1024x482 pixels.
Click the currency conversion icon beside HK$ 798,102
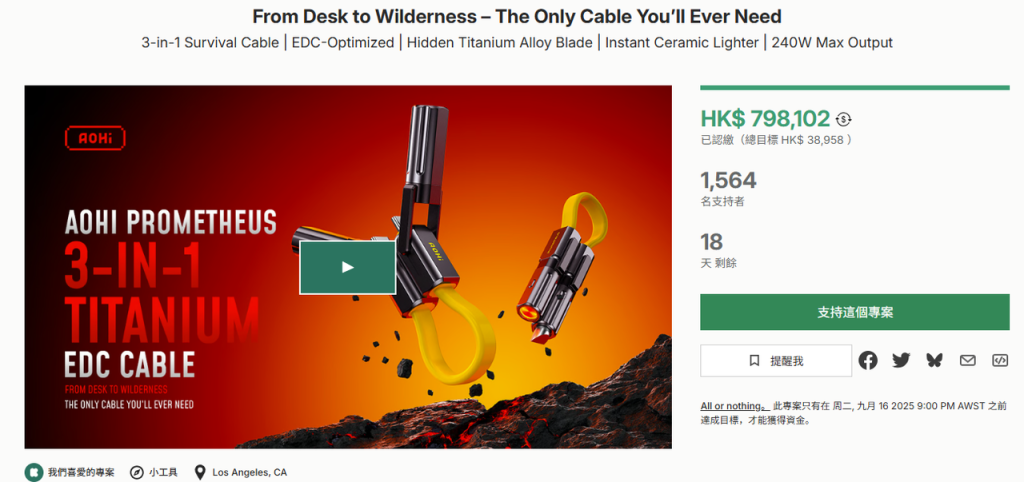844,120
